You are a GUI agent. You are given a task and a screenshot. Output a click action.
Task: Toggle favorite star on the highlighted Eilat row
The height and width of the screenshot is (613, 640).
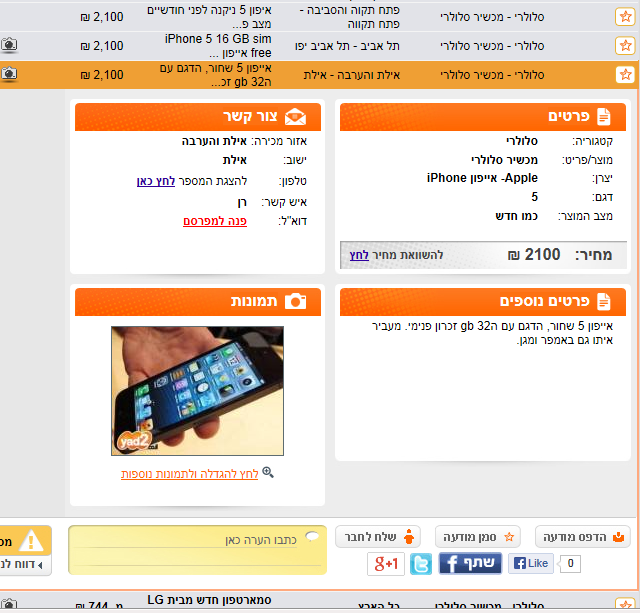pyautogui.click(x=625, y=75)
